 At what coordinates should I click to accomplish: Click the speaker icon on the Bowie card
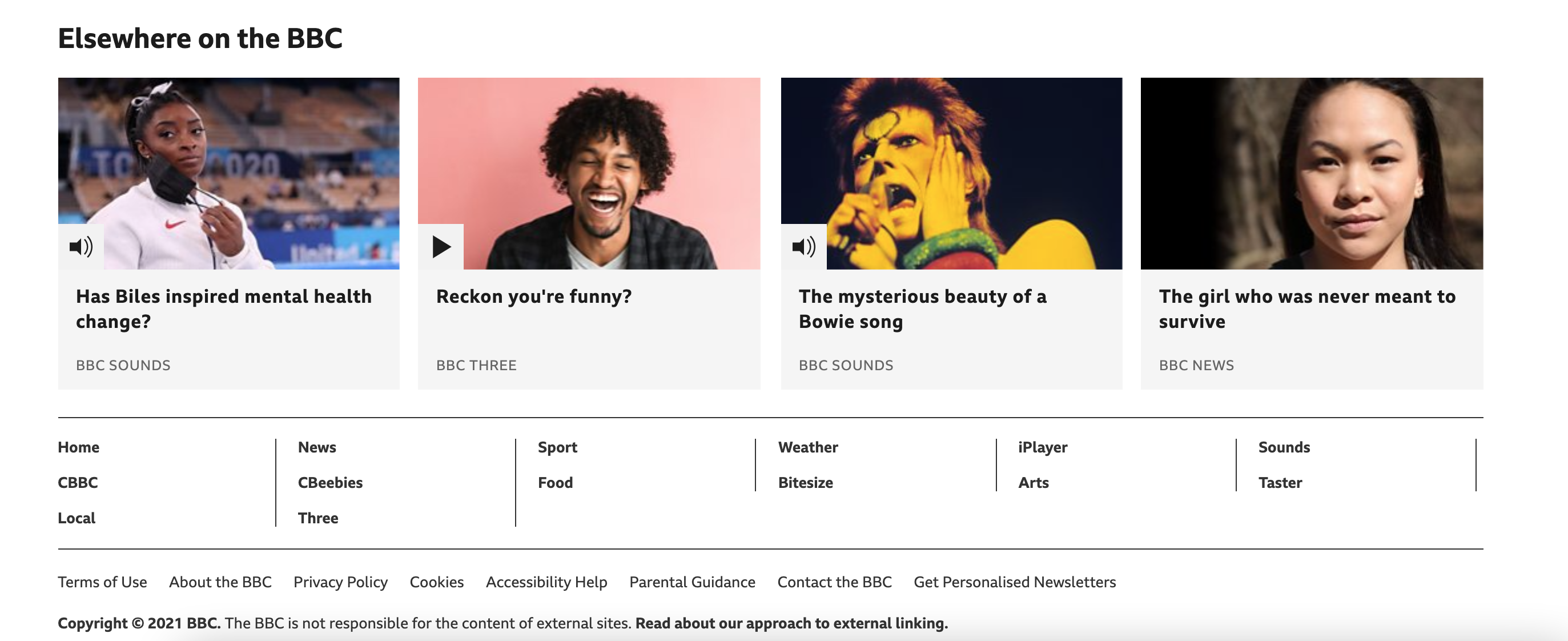803,247
